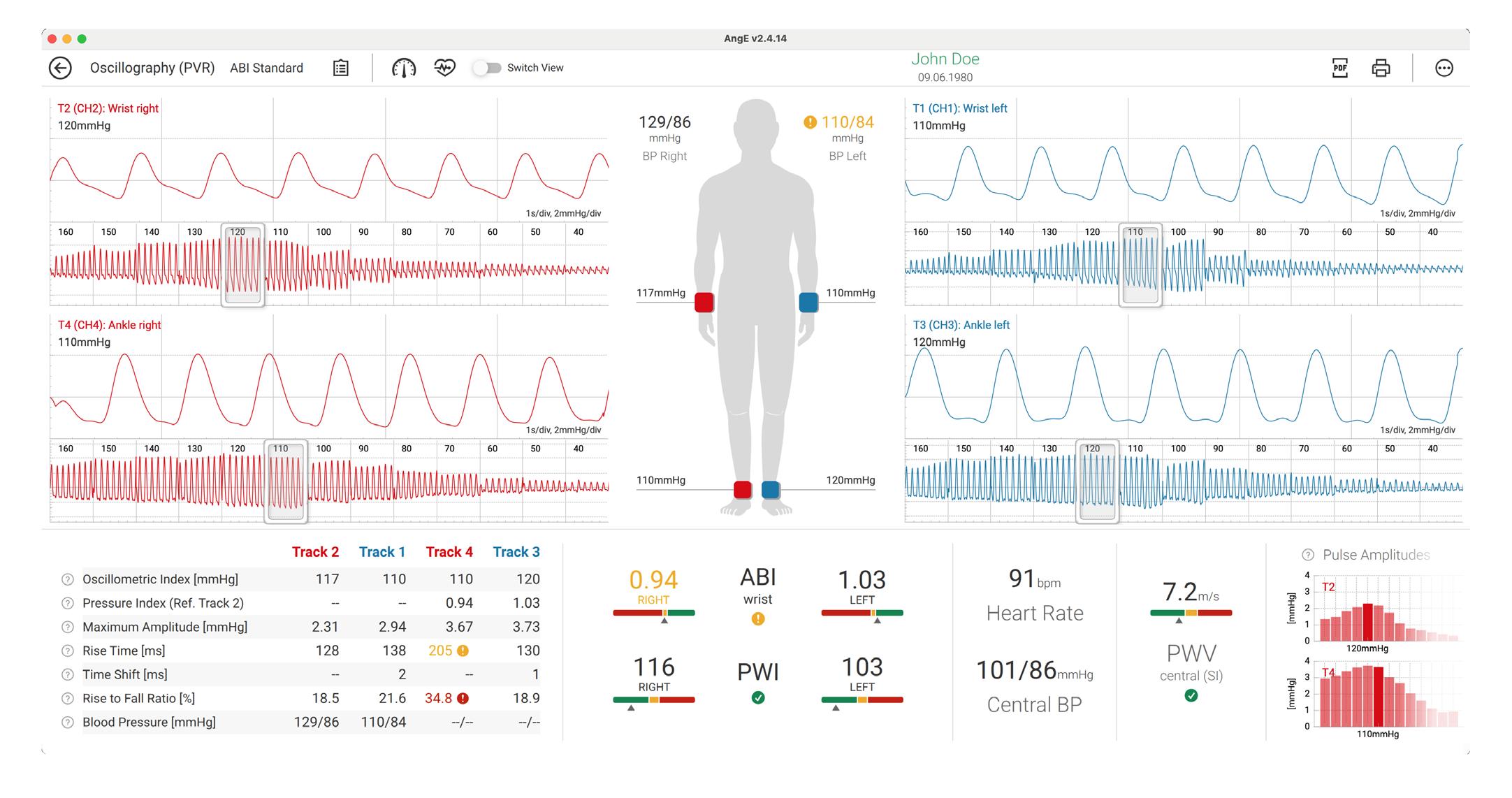Export report with PDF icon
This screenshot has height=798, width=1512.
coord(1340,68)
